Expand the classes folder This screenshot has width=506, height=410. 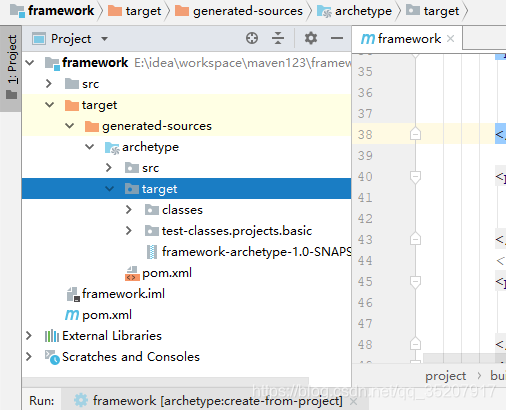click(x=129, y=209)
